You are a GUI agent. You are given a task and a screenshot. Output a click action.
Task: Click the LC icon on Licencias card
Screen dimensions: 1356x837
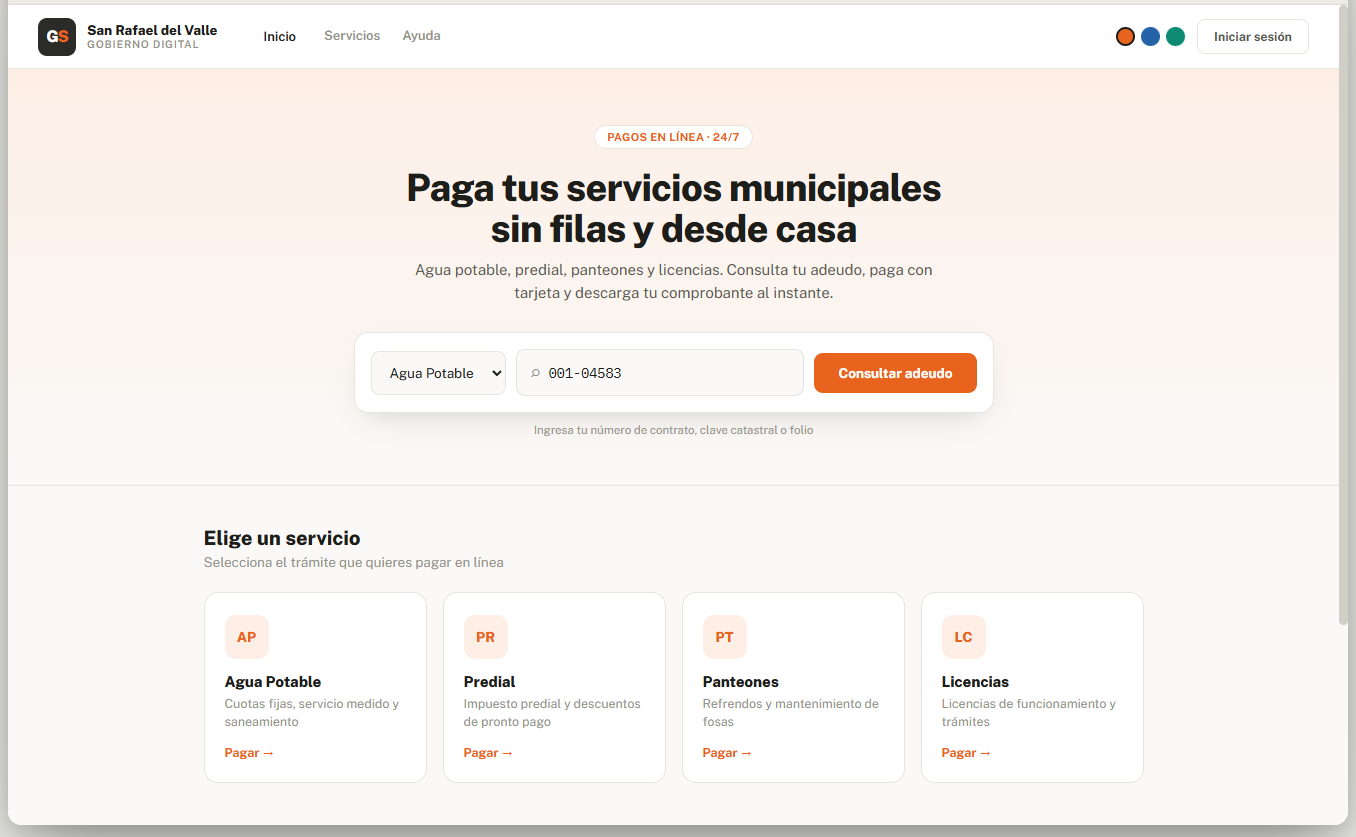[x=964, y=637]
